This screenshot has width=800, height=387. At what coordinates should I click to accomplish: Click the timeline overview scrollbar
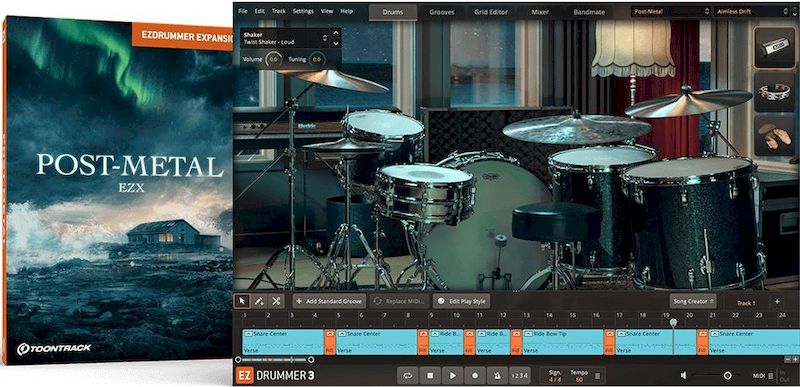[274, 360]
